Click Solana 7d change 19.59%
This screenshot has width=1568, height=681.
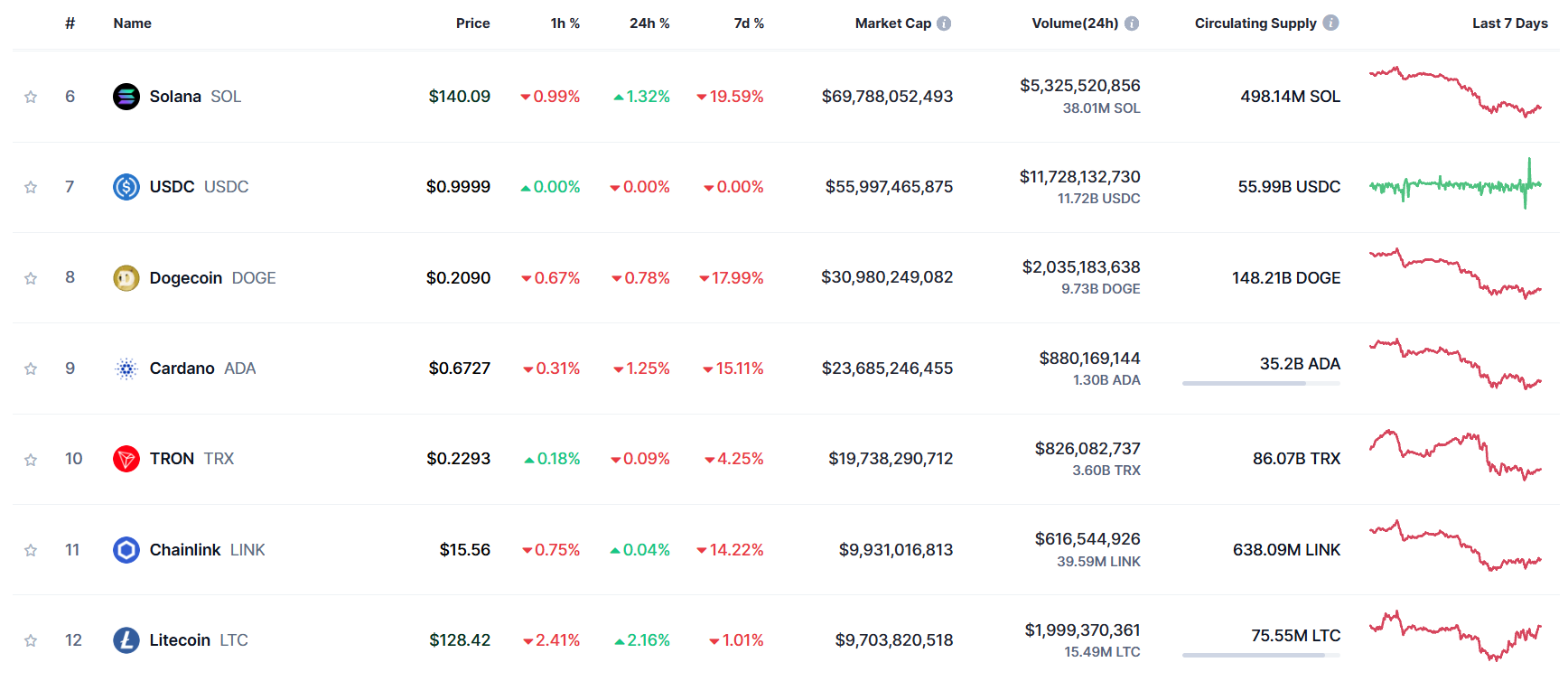pos(730,97)
